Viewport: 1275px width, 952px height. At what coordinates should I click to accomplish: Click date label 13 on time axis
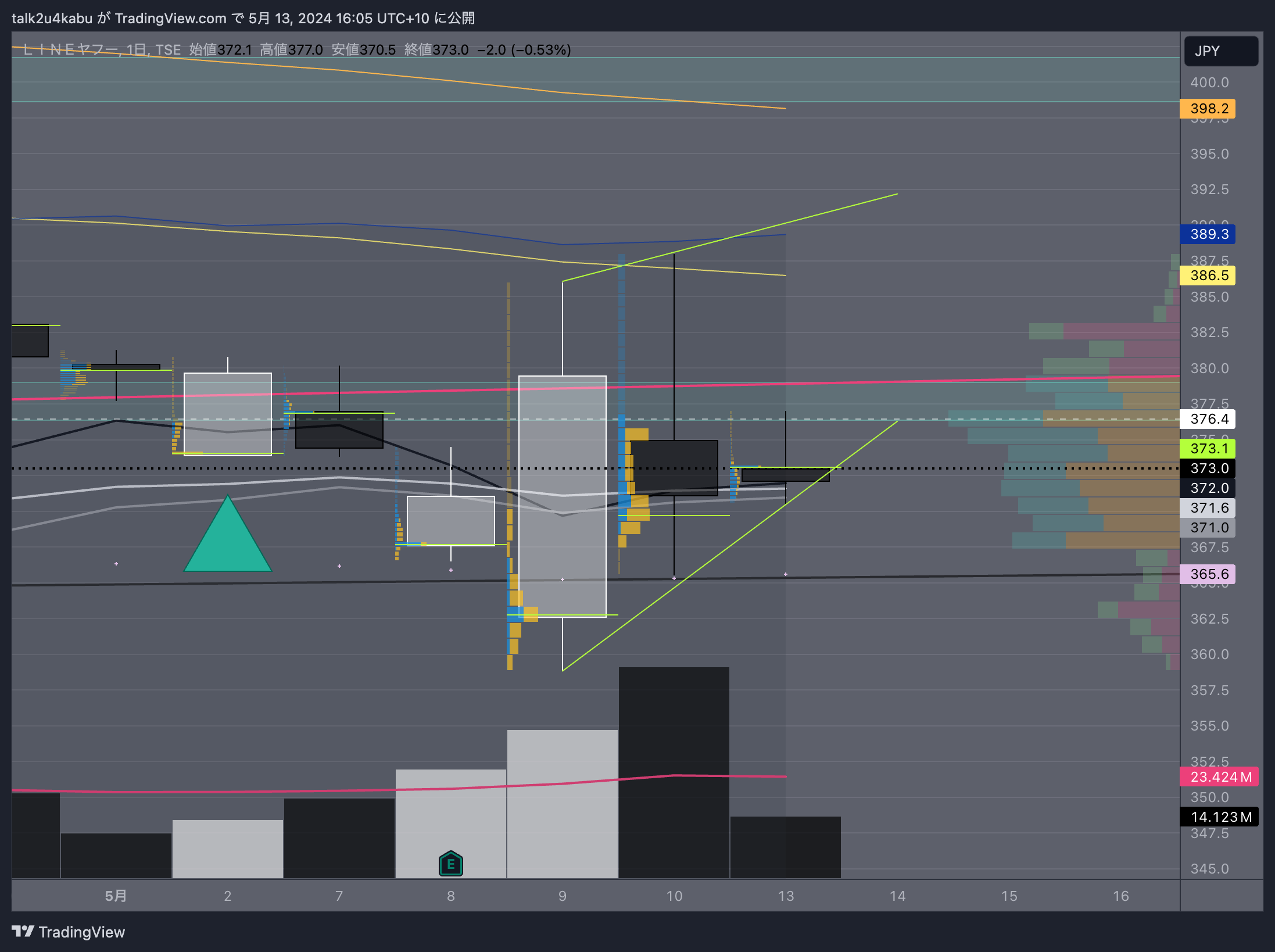[786, 896]
